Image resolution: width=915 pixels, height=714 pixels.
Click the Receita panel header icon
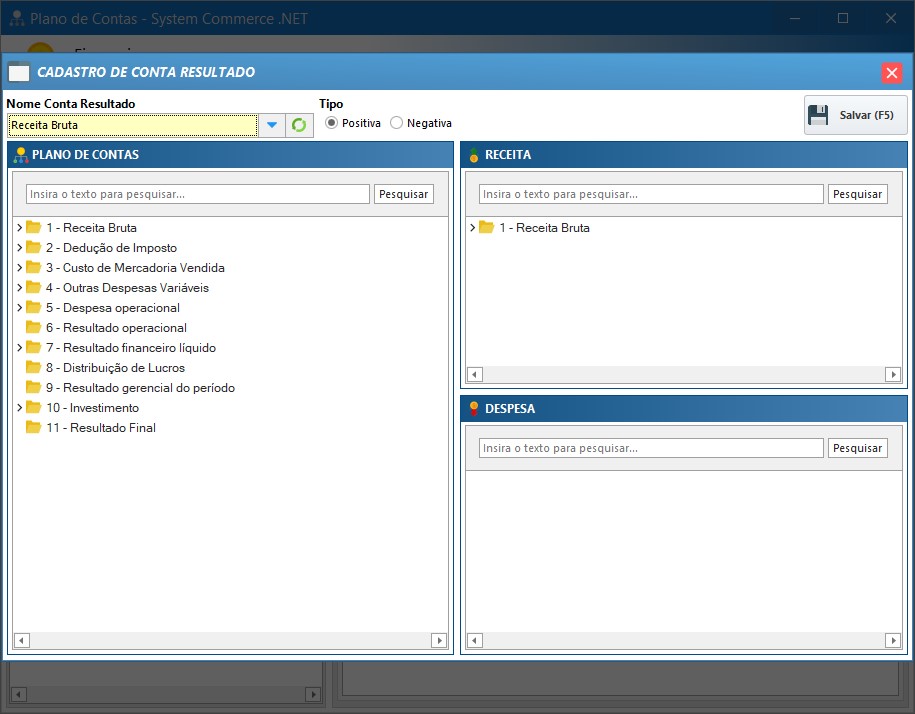(x=473, y=155)
